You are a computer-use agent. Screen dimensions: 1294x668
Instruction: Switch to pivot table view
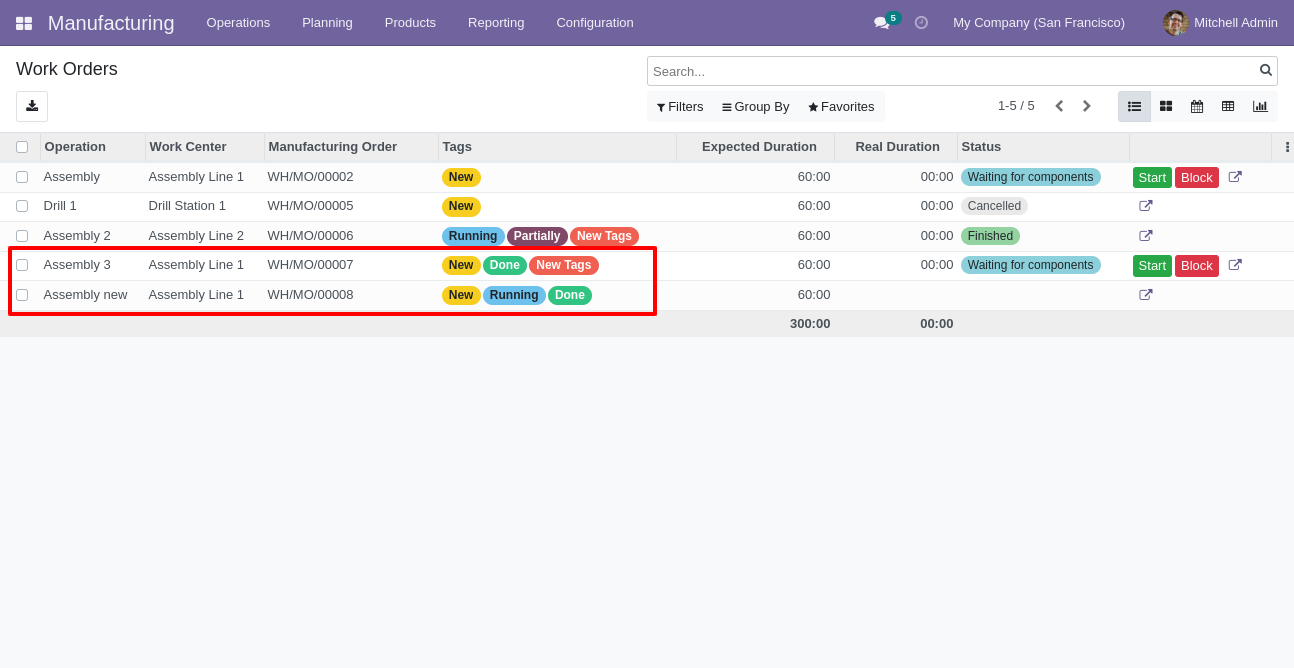1228,106
